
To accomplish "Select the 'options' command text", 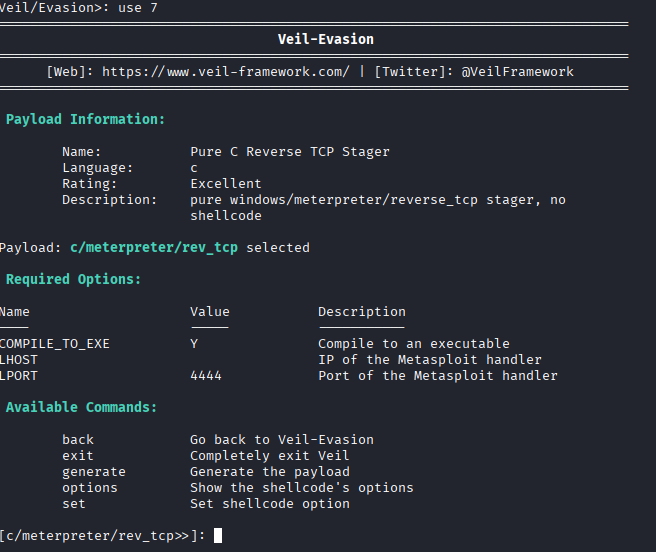I will click(x=90, y=488).
